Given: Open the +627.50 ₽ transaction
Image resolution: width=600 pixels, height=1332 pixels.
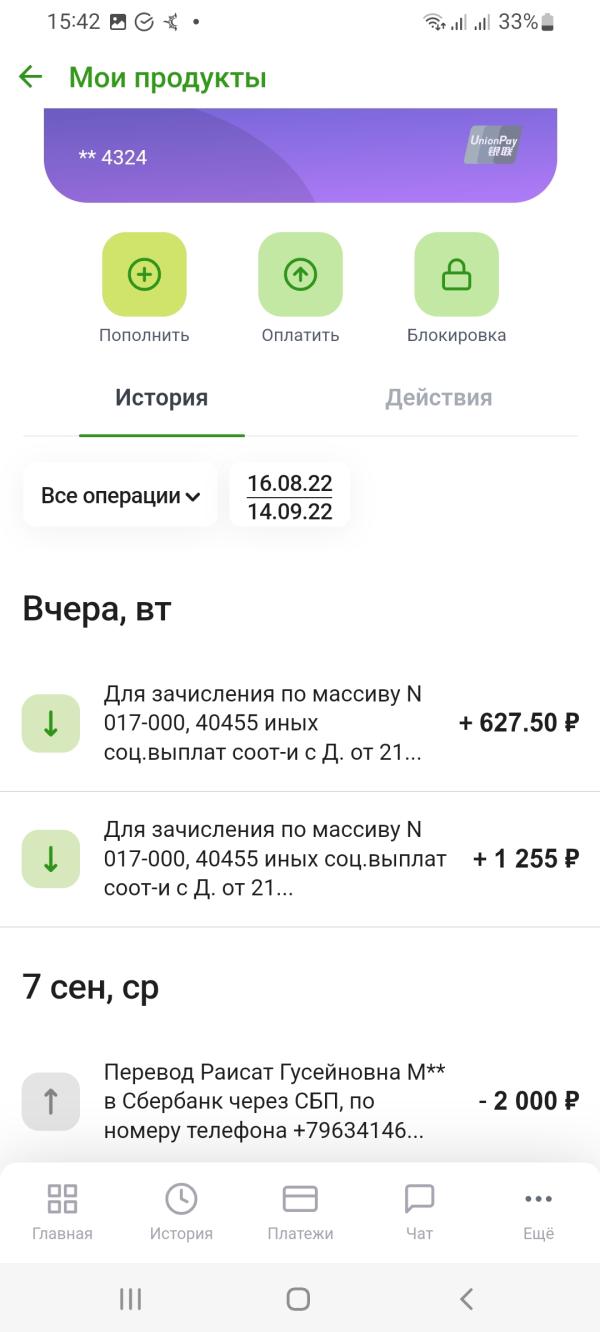Looking at the screenshot, I should pos(300,723).
